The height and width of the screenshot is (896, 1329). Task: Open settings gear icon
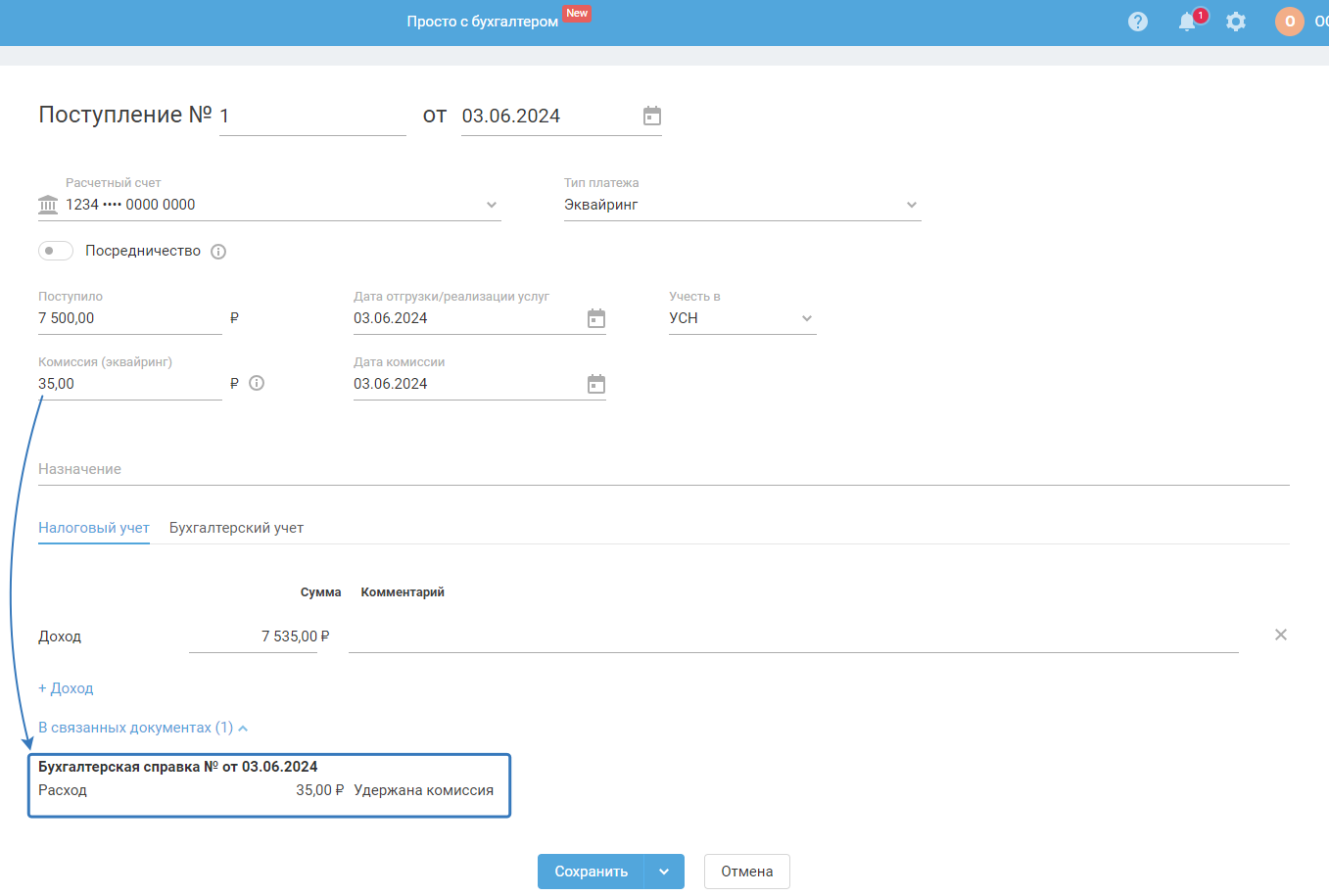(x=1236, y=22)
